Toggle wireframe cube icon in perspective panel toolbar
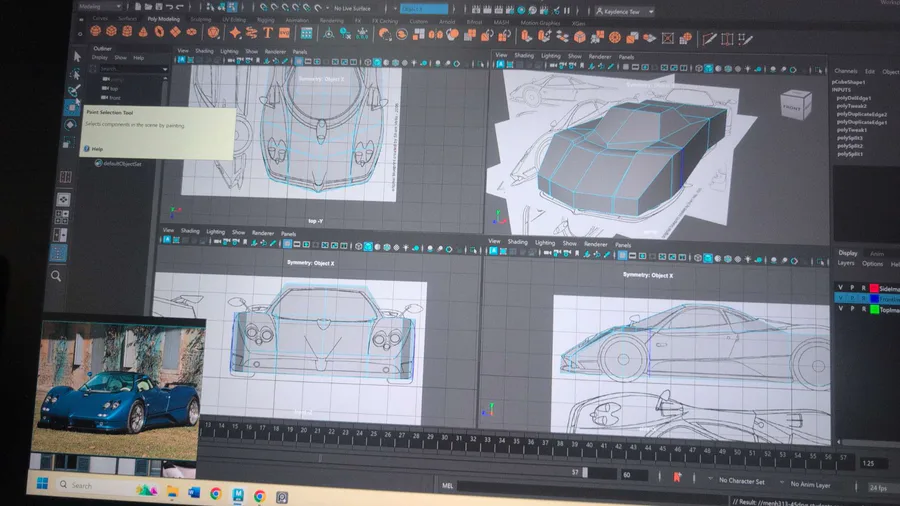Viewport: 900px width, 506px height. click(x=699, y=68)
